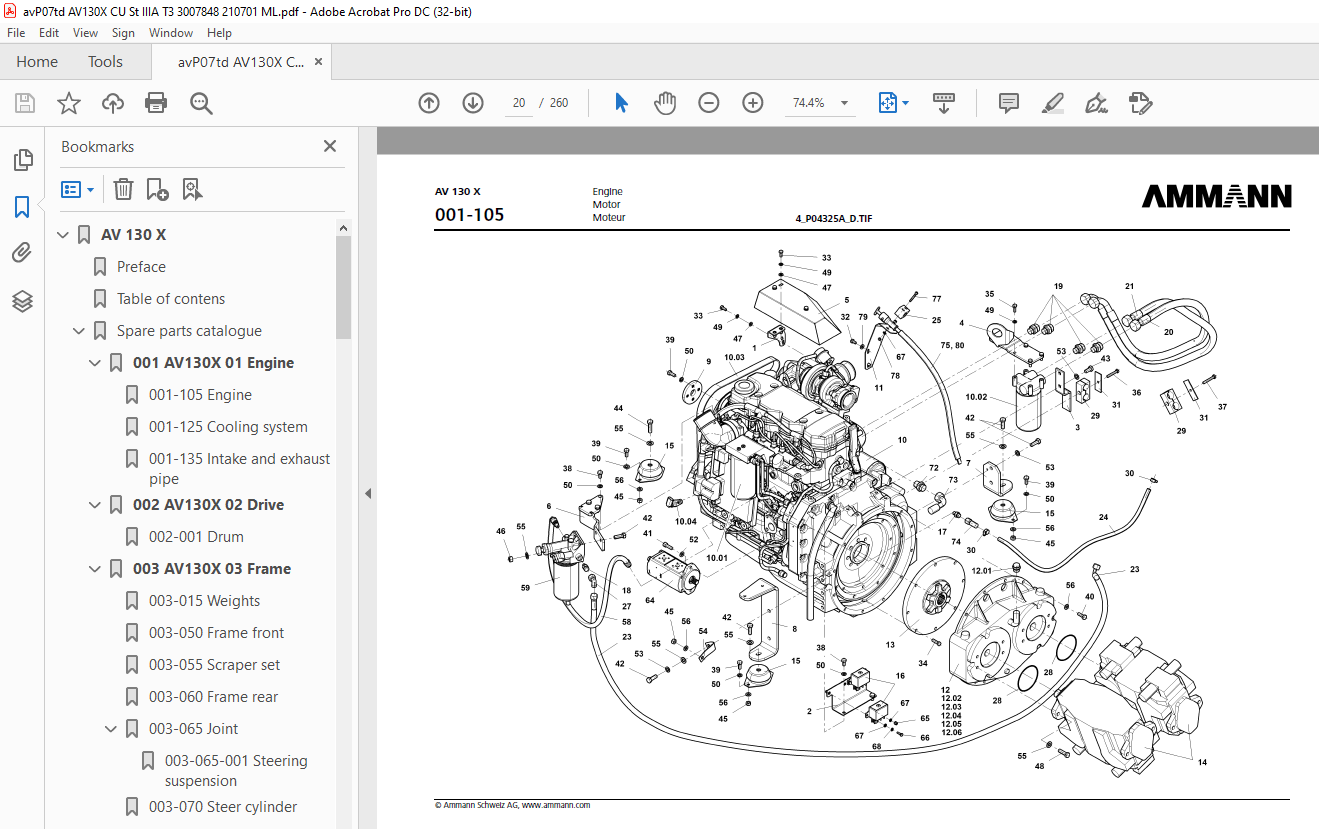
Task: Switch to the Tools tab
Action: [x=105, y=62]
